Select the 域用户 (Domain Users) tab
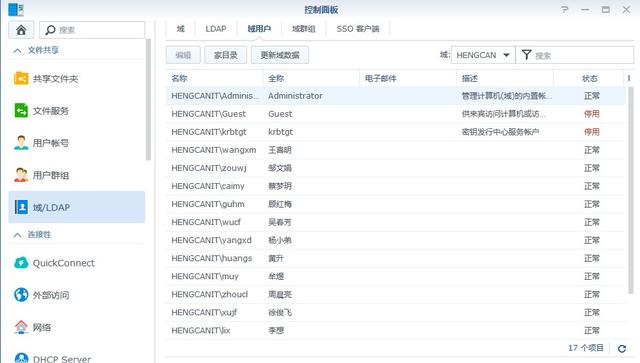The height and width of the screenshot is (363, 640). click(259, 29)
